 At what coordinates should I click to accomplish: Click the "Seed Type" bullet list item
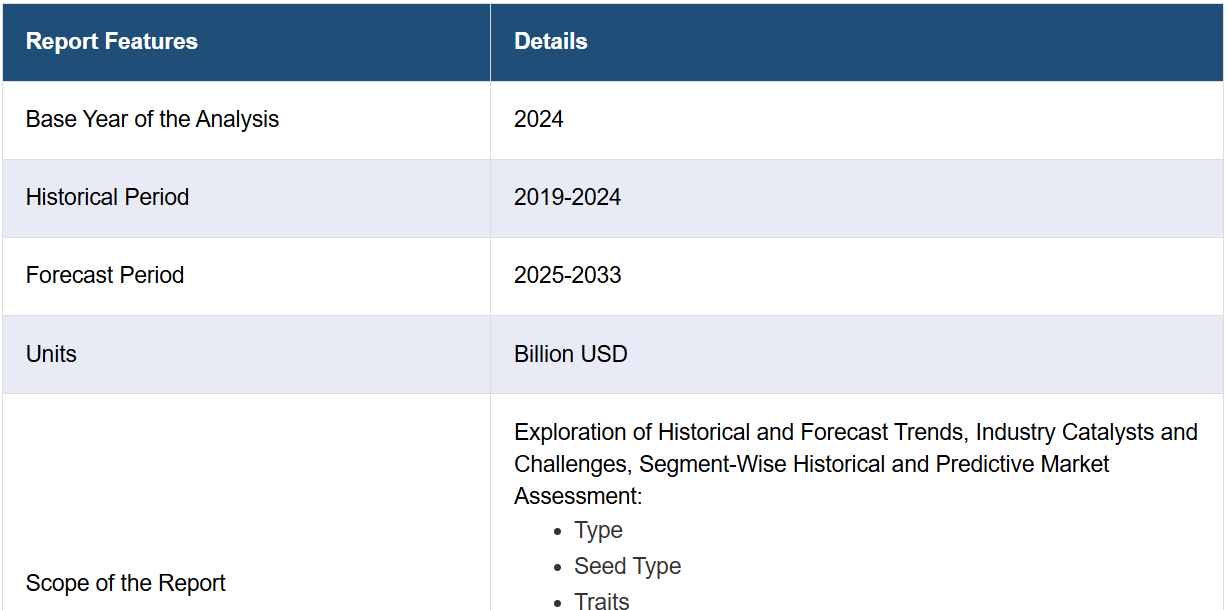pyautogui.click(x=627, y=567)
